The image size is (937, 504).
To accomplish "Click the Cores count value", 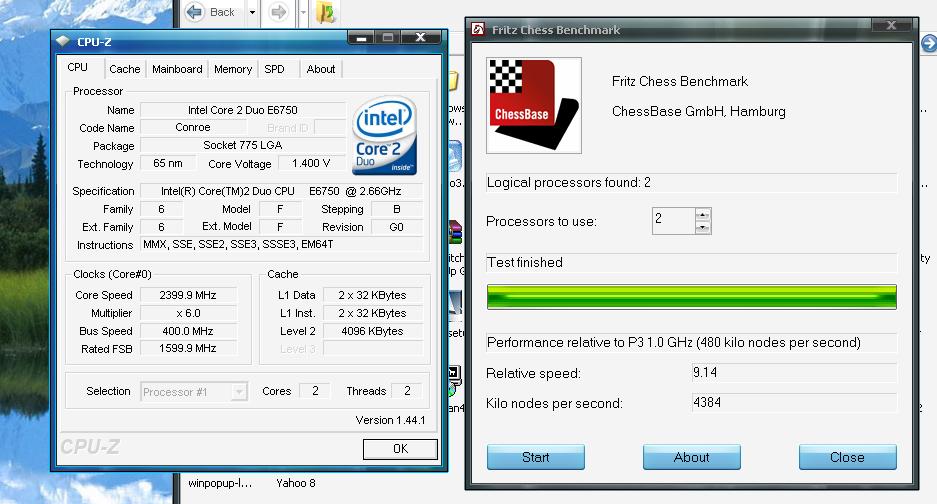I will (314, 391).
